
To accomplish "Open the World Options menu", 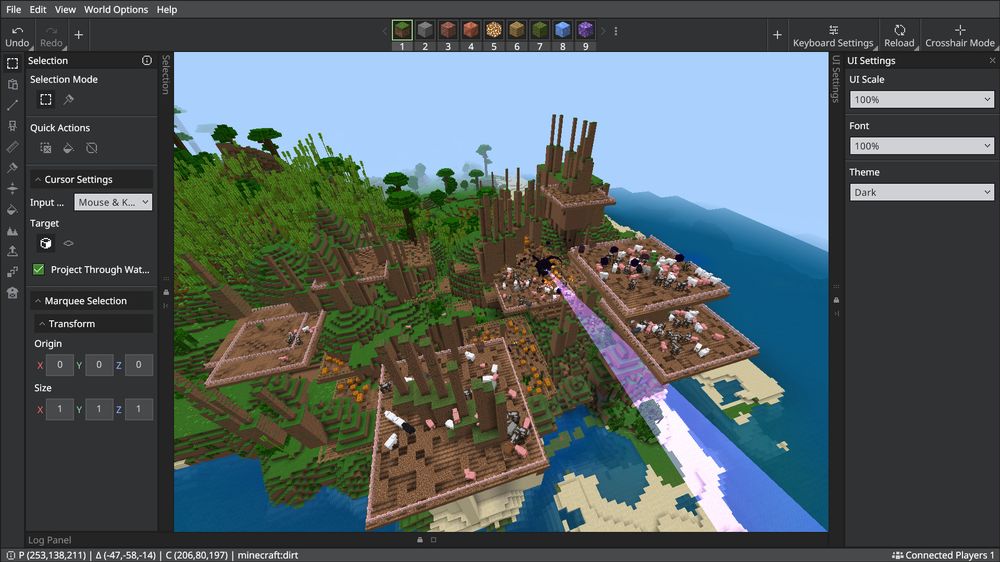I will click(x=116, y=10).
